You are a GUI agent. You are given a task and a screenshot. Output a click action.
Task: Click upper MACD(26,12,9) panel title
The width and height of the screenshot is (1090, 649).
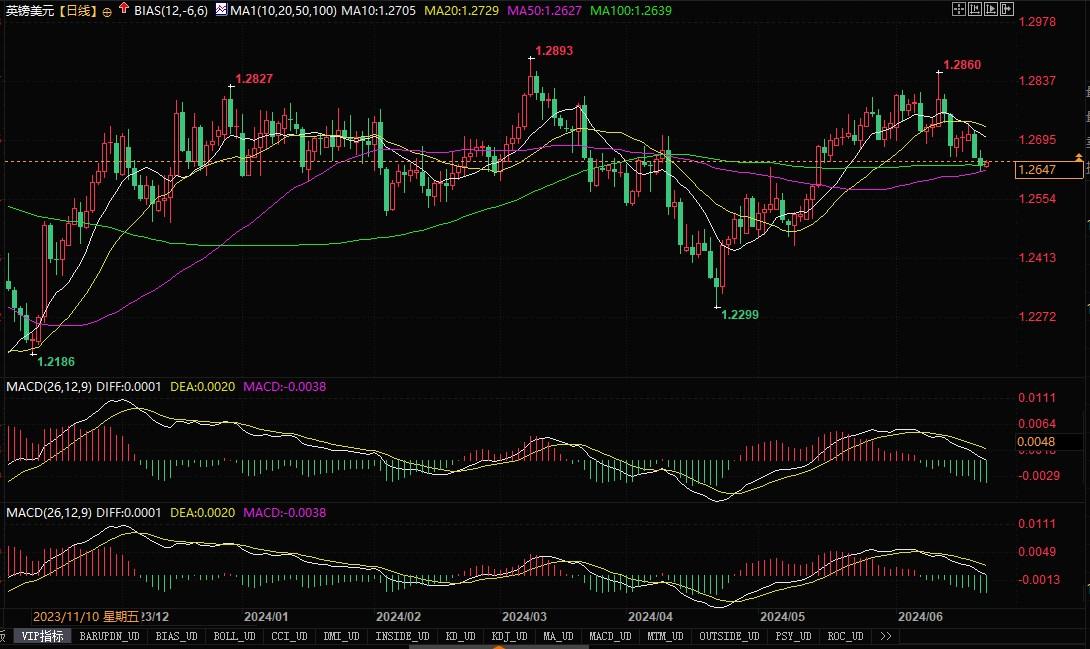(x=49, y=386)
